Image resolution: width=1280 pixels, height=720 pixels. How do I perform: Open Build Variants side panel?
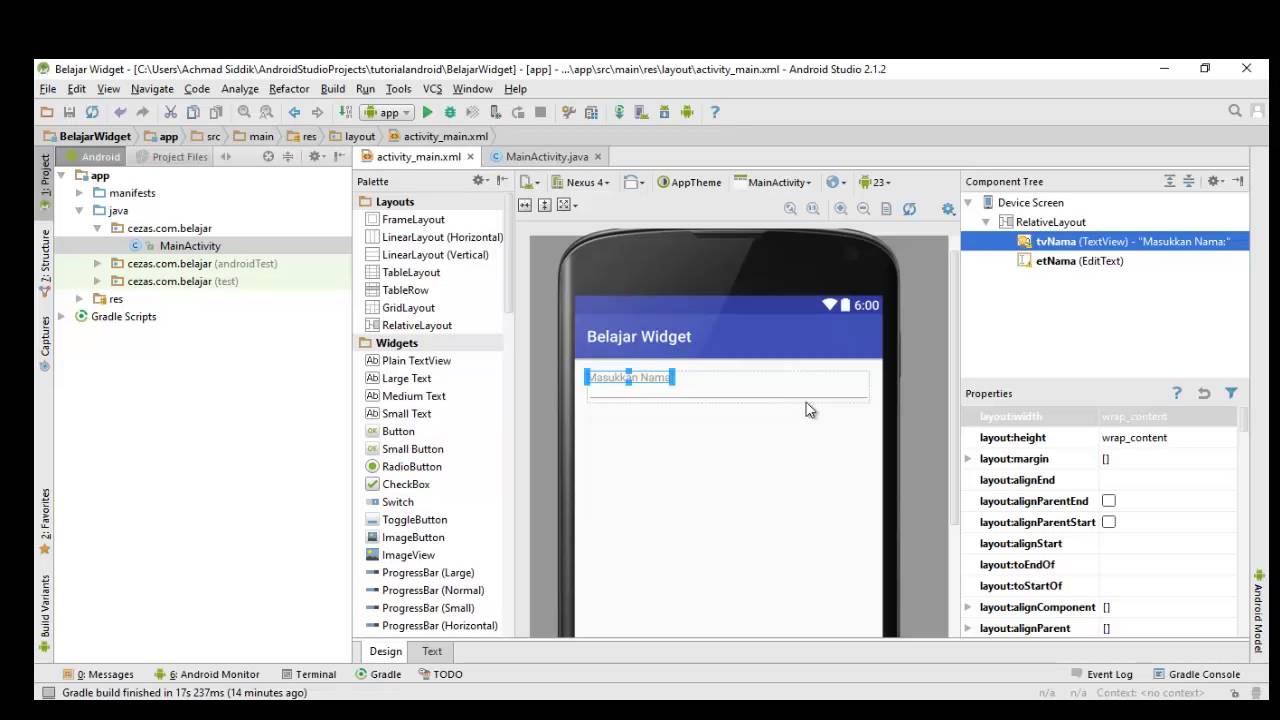point(45,612)
